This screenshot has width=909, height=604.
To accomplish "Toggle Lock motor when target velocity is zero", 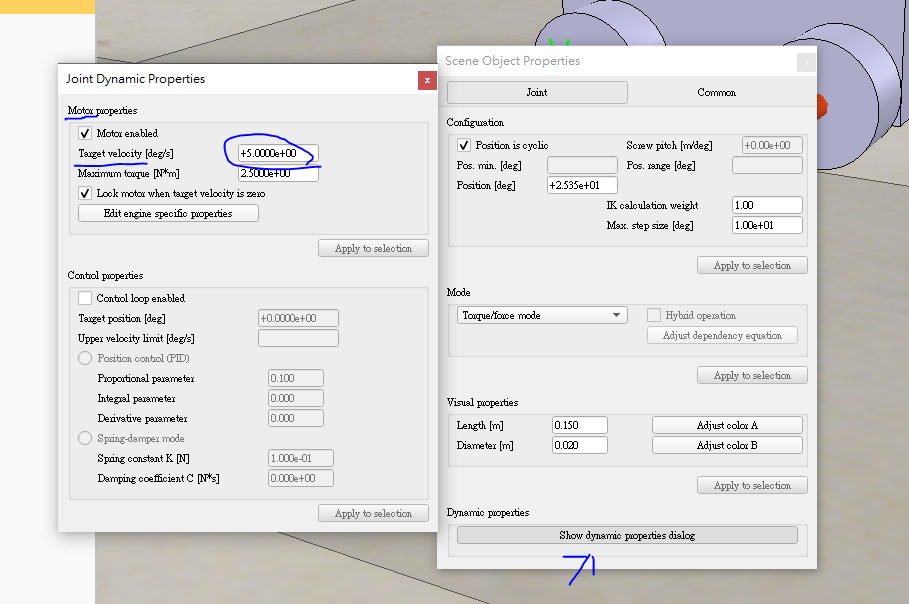I will [85, 193].
